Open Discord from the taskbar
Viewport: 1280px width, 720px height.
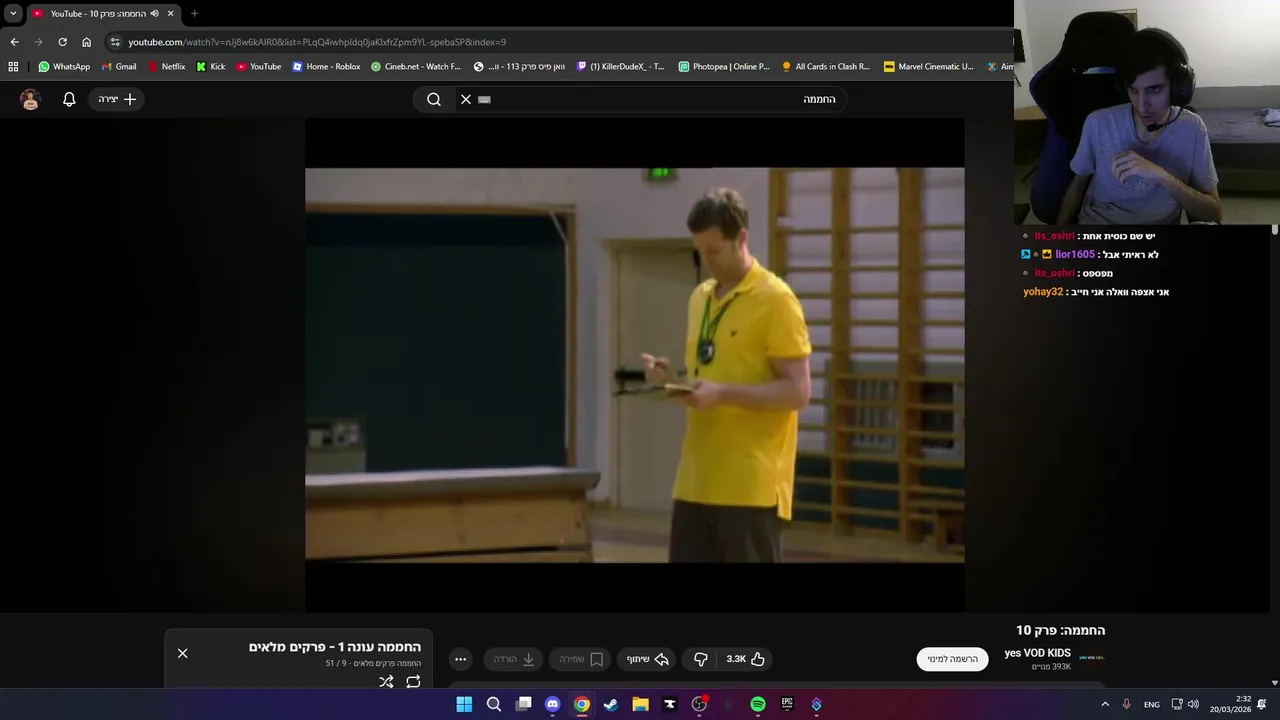[x=552, y=704]
